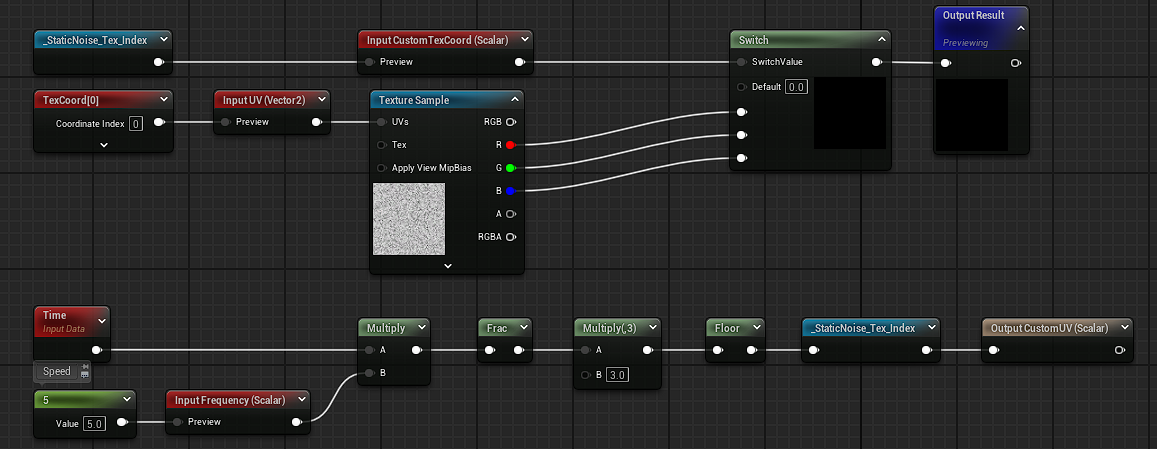This screenshot has width=1157, height=449.
Task: Click the blue B output pin on Texture Sample
Action: pos(510,191)
